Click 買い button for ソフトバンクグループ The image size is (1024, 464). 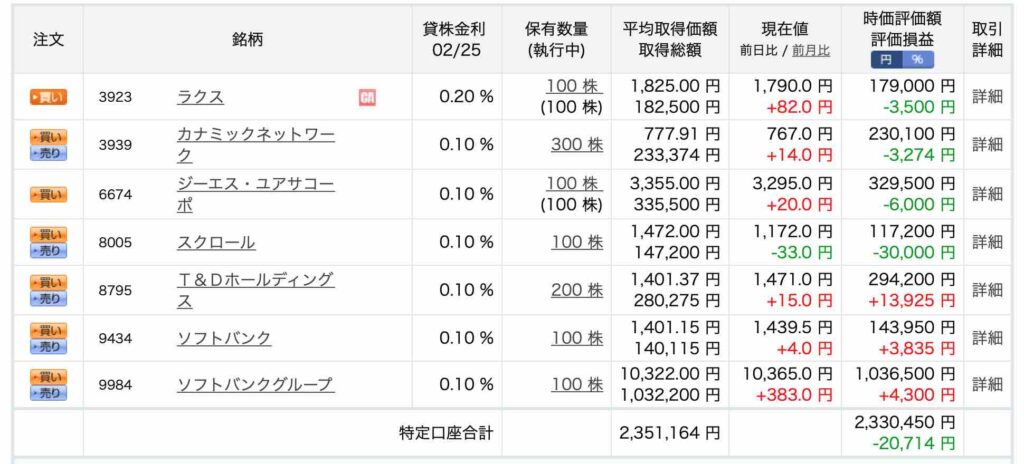coord(48,377)
